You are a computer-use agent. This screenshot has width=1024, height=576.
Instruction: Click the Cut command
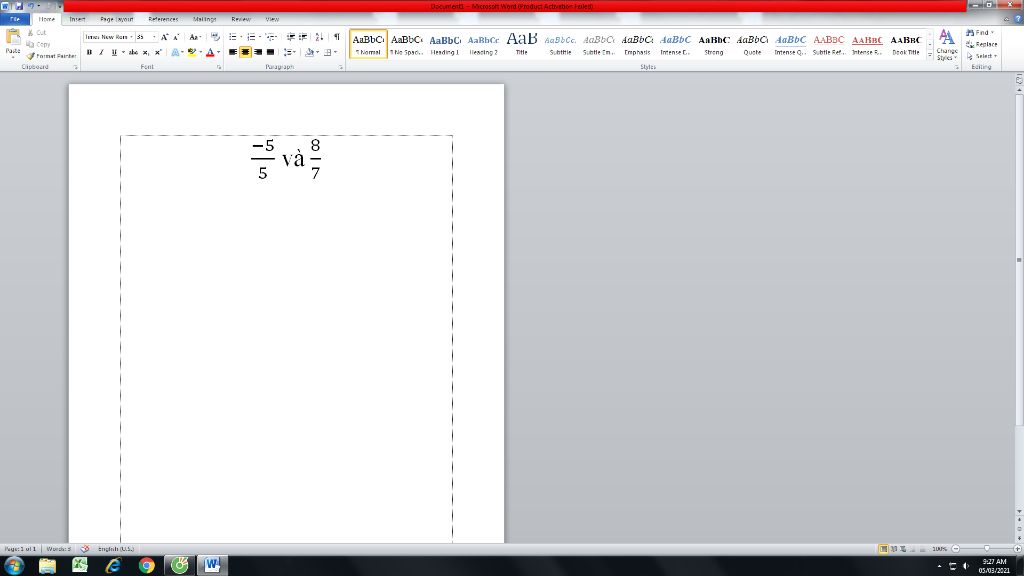[x=37, y=33]
